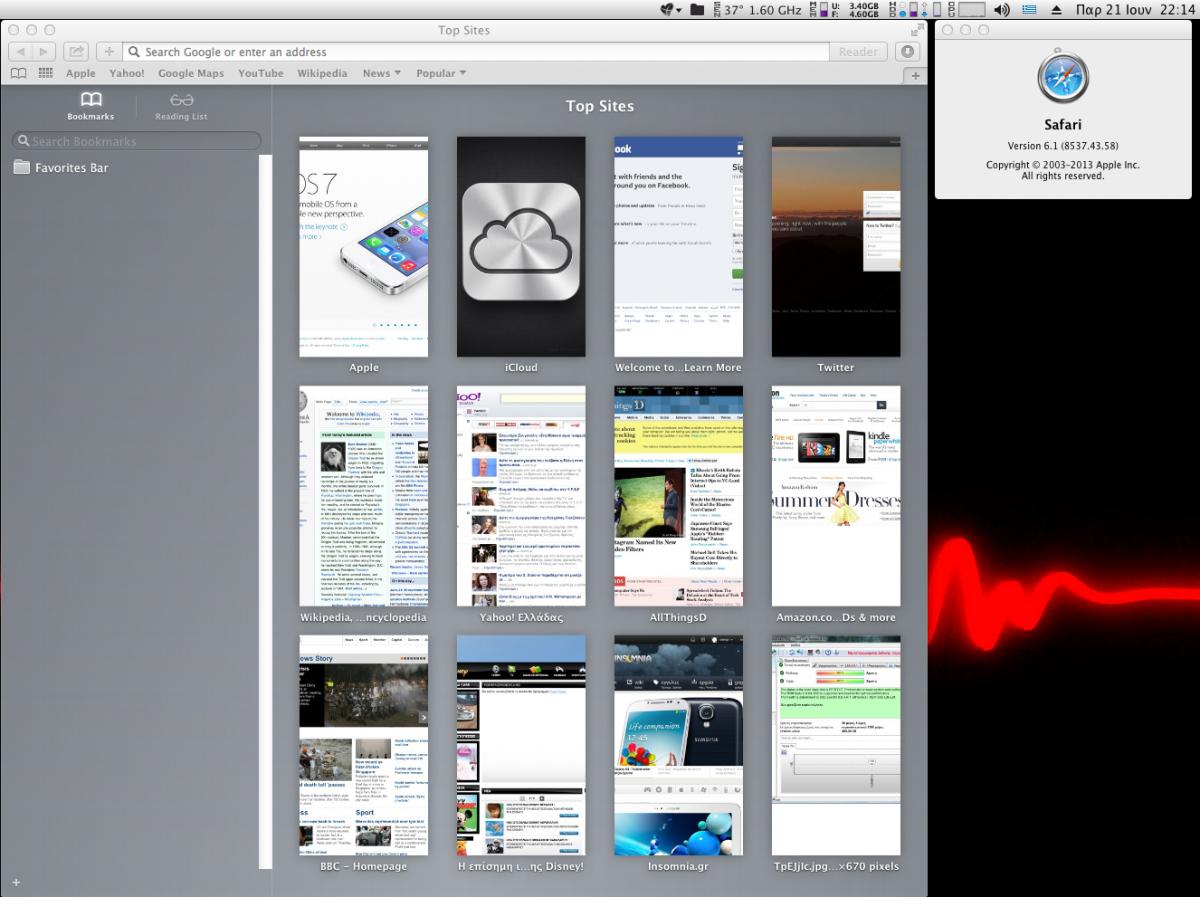The height and width of the screenshot is (897, 1200).
Task: Click the eject icon in the menu bar
Action: 1057,9
